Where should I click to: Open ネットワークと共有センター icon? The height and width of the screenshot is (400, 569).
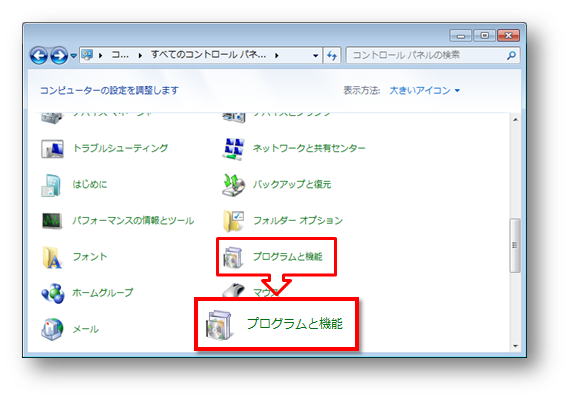click(x=233, y=148)
